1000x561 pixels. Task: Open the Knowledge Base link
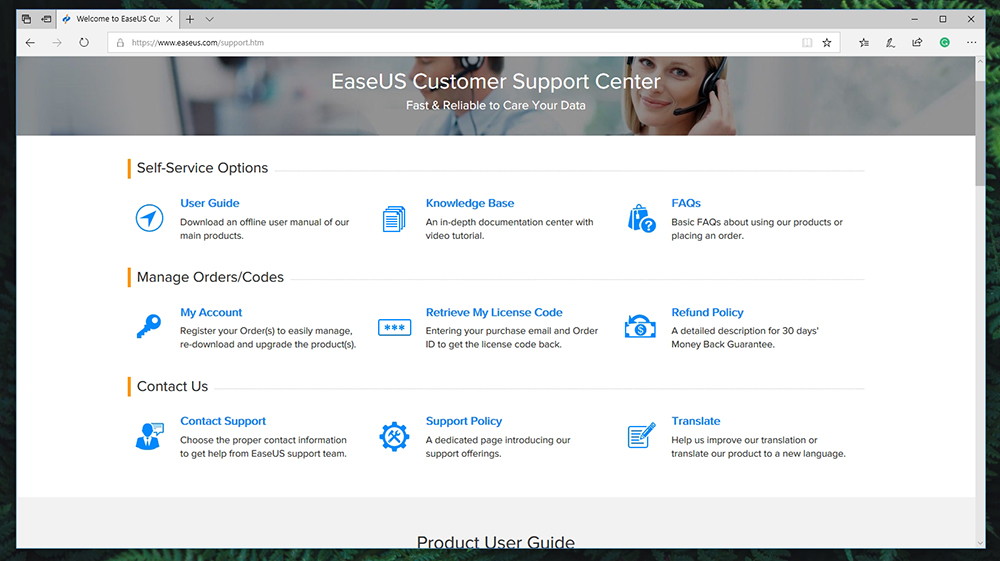click(x=469, y=203)
